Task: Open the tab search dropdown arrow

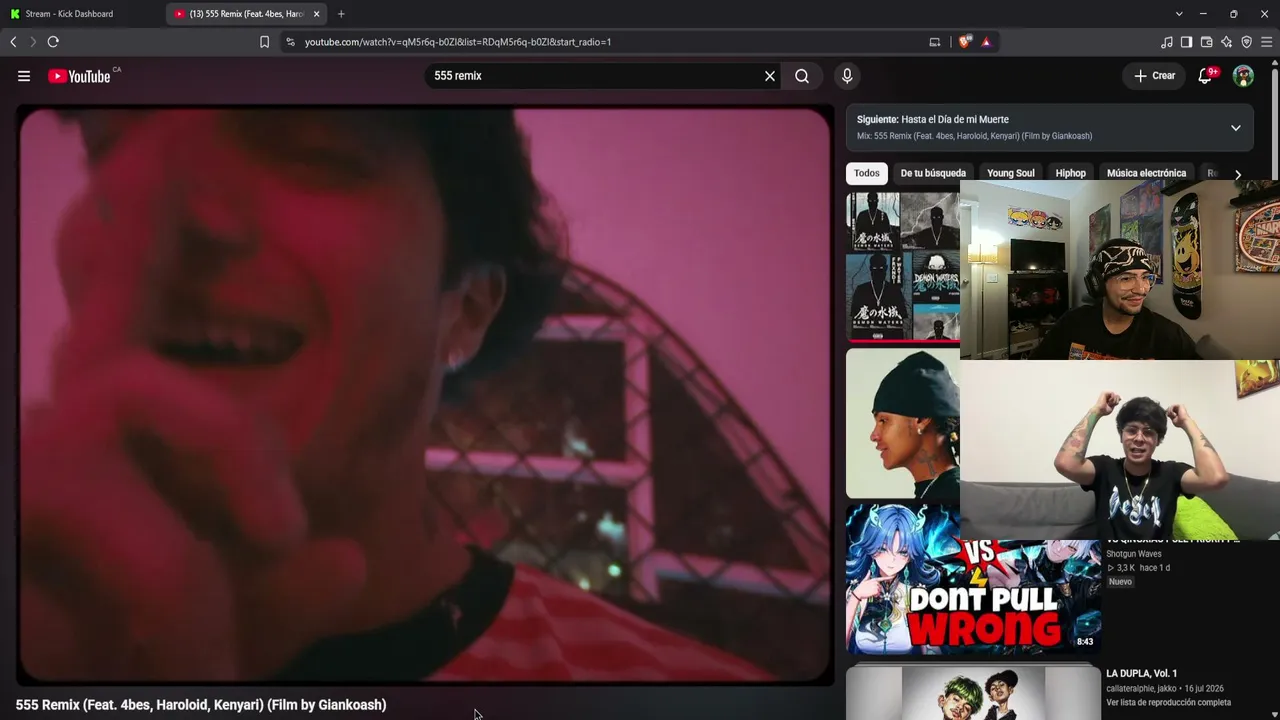Action: pos(1179,14)
